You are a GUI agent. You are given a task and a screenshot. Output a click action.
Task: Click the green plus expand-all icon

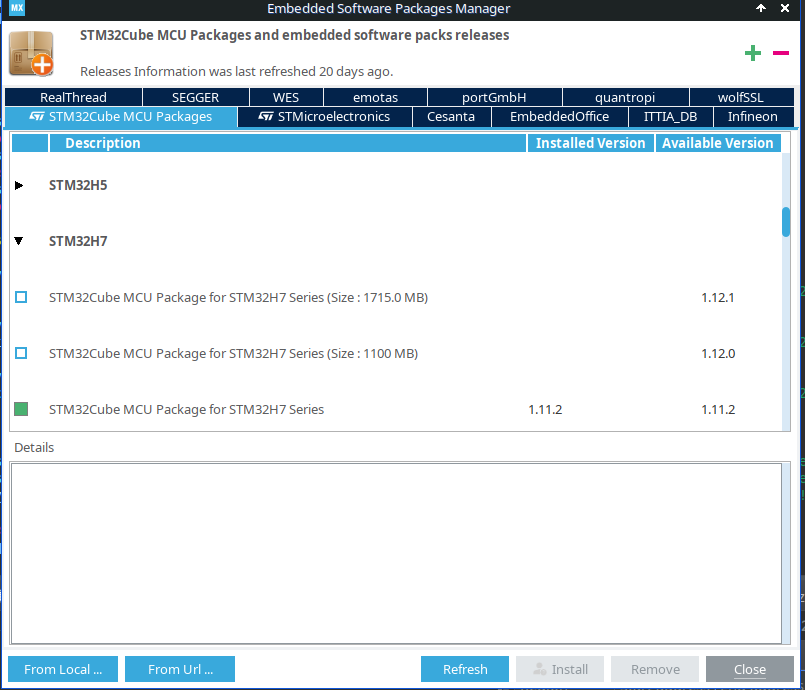click(x=753, y=53)
